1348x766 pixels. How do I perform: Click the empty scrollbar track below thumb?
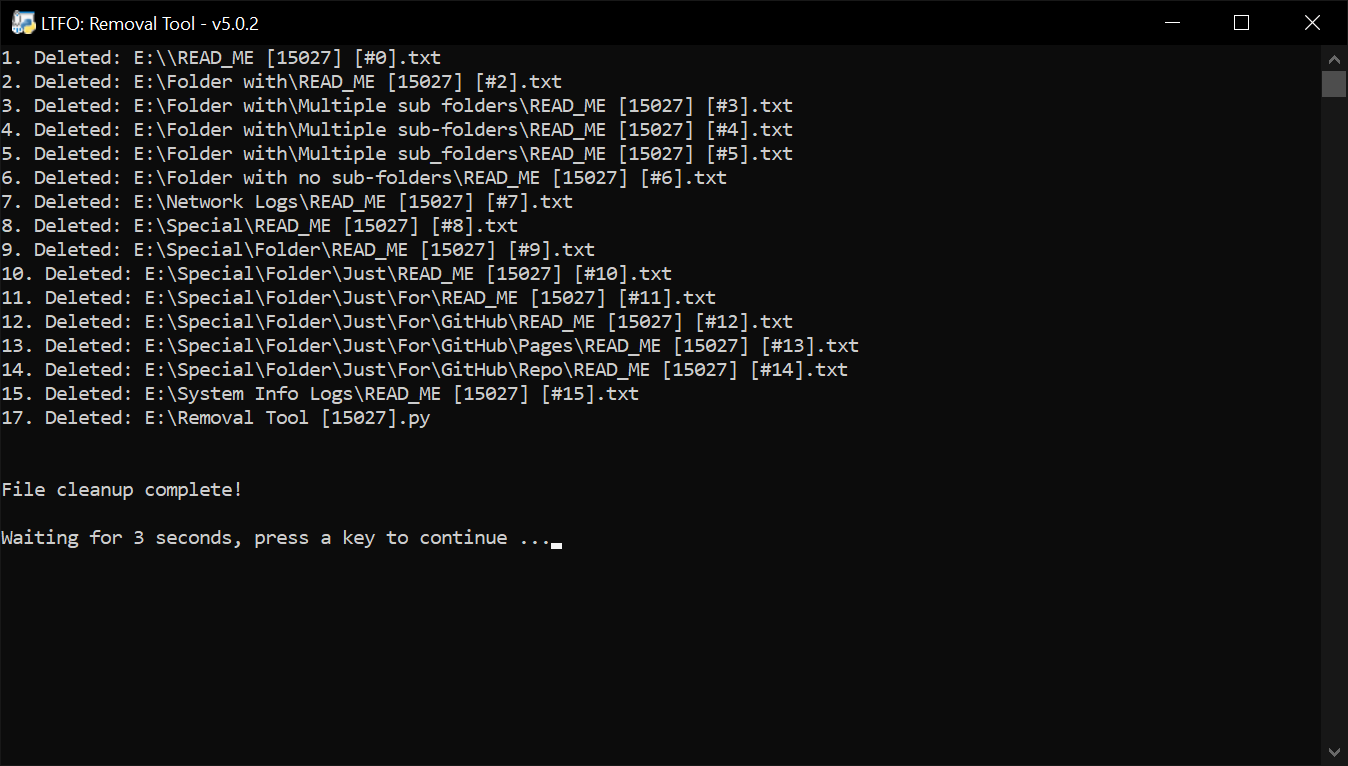click(x=1334, y=418)
